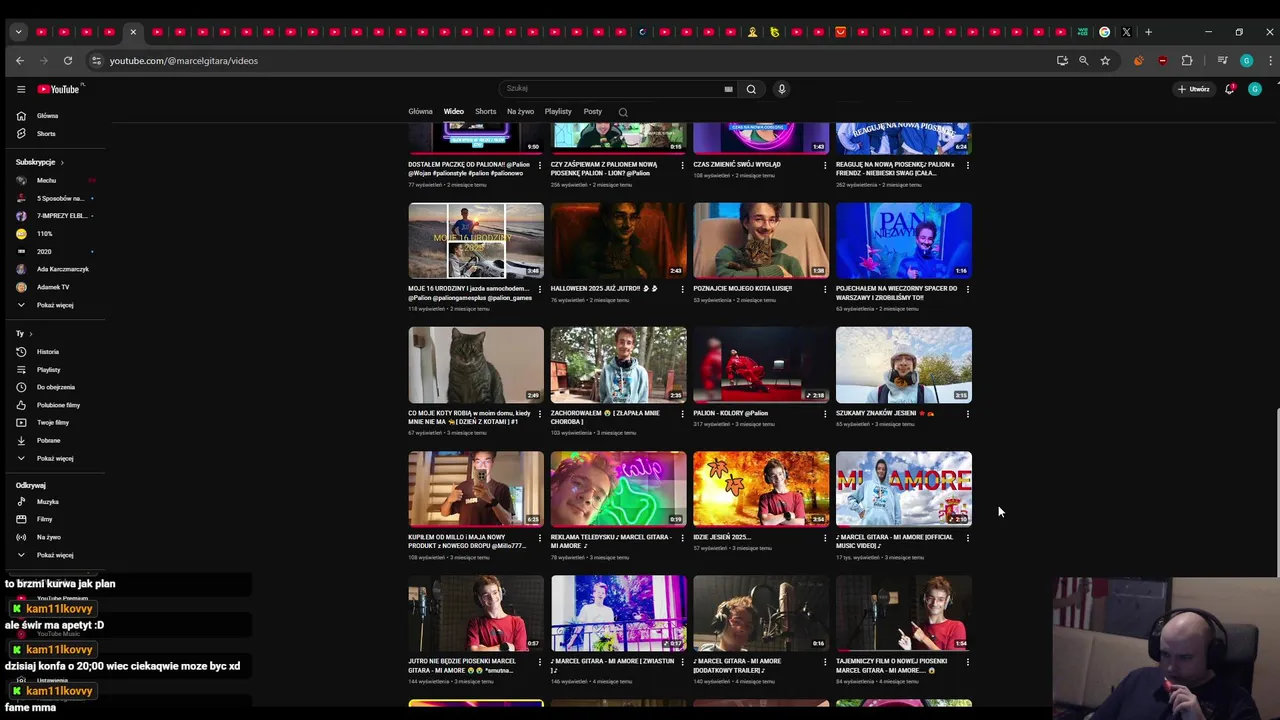Open POJECHAŁEM NA WIECZORNY SPACER thumbnail
This screenshot has width=1280, height=720.
(x=904, y=240)
